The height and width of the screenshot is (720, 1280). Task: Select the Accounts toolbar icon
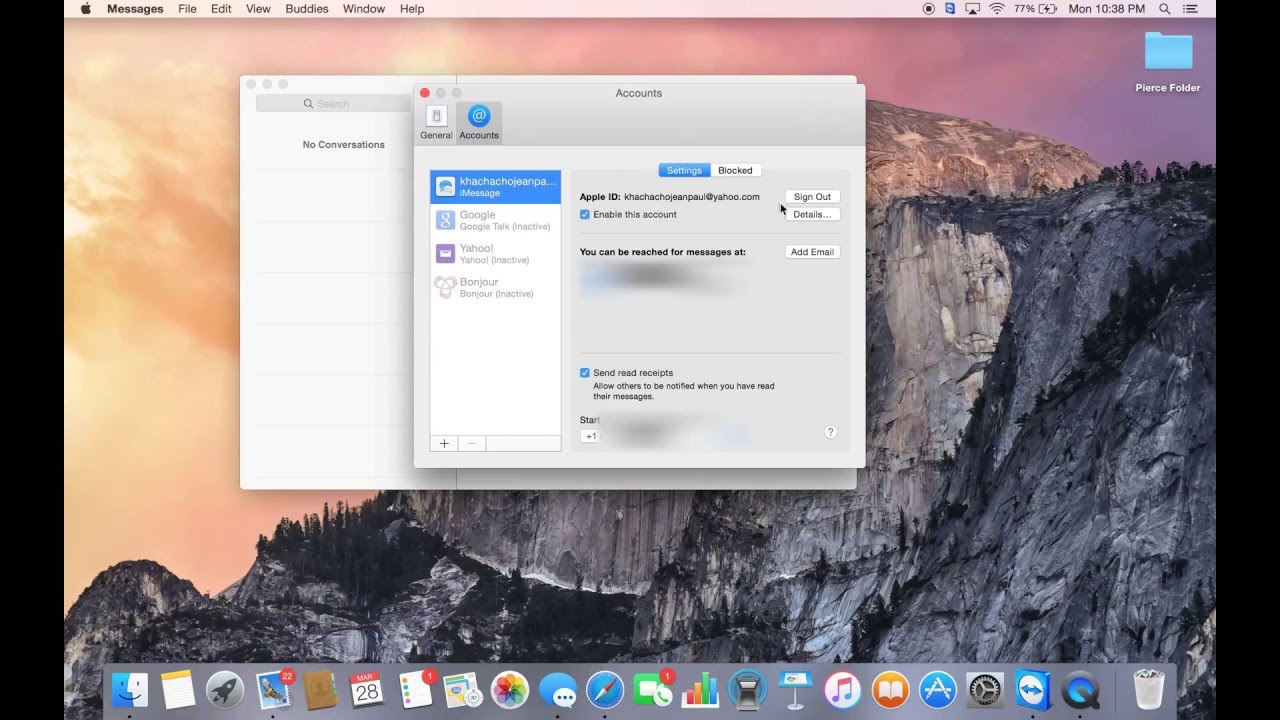479,122
